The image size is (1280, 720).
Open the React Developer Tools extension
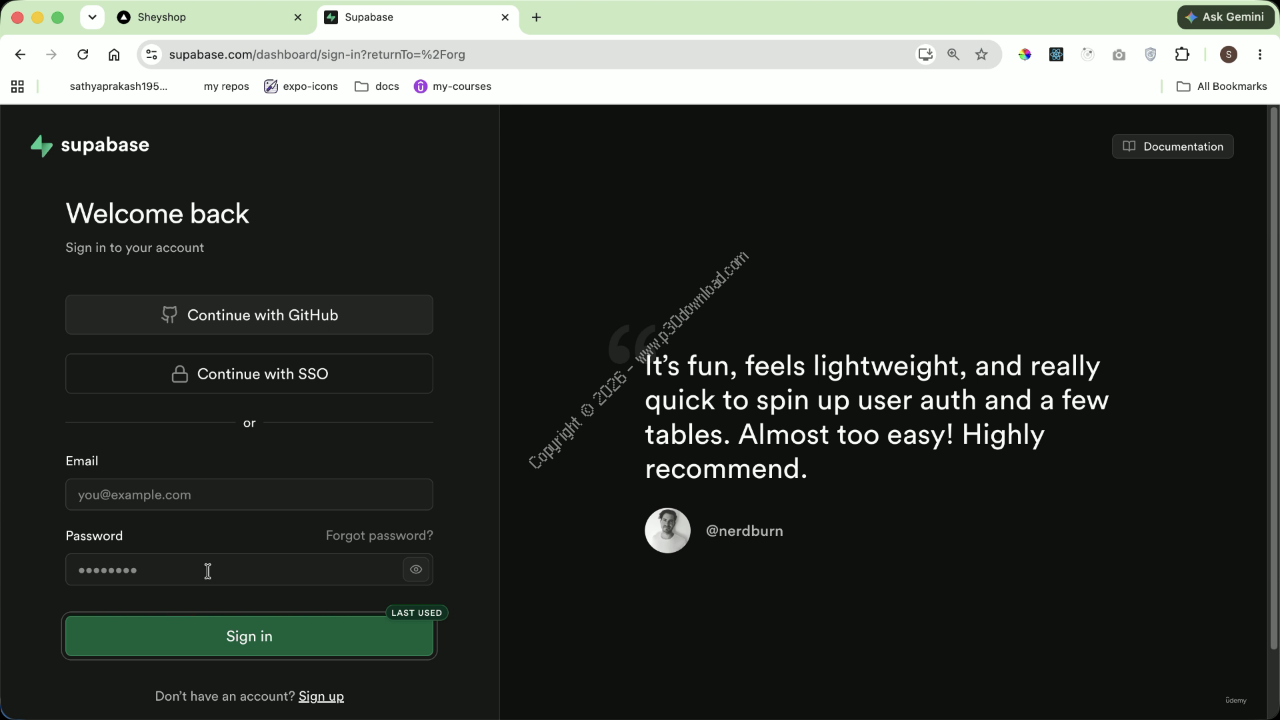coord(1056,54)
